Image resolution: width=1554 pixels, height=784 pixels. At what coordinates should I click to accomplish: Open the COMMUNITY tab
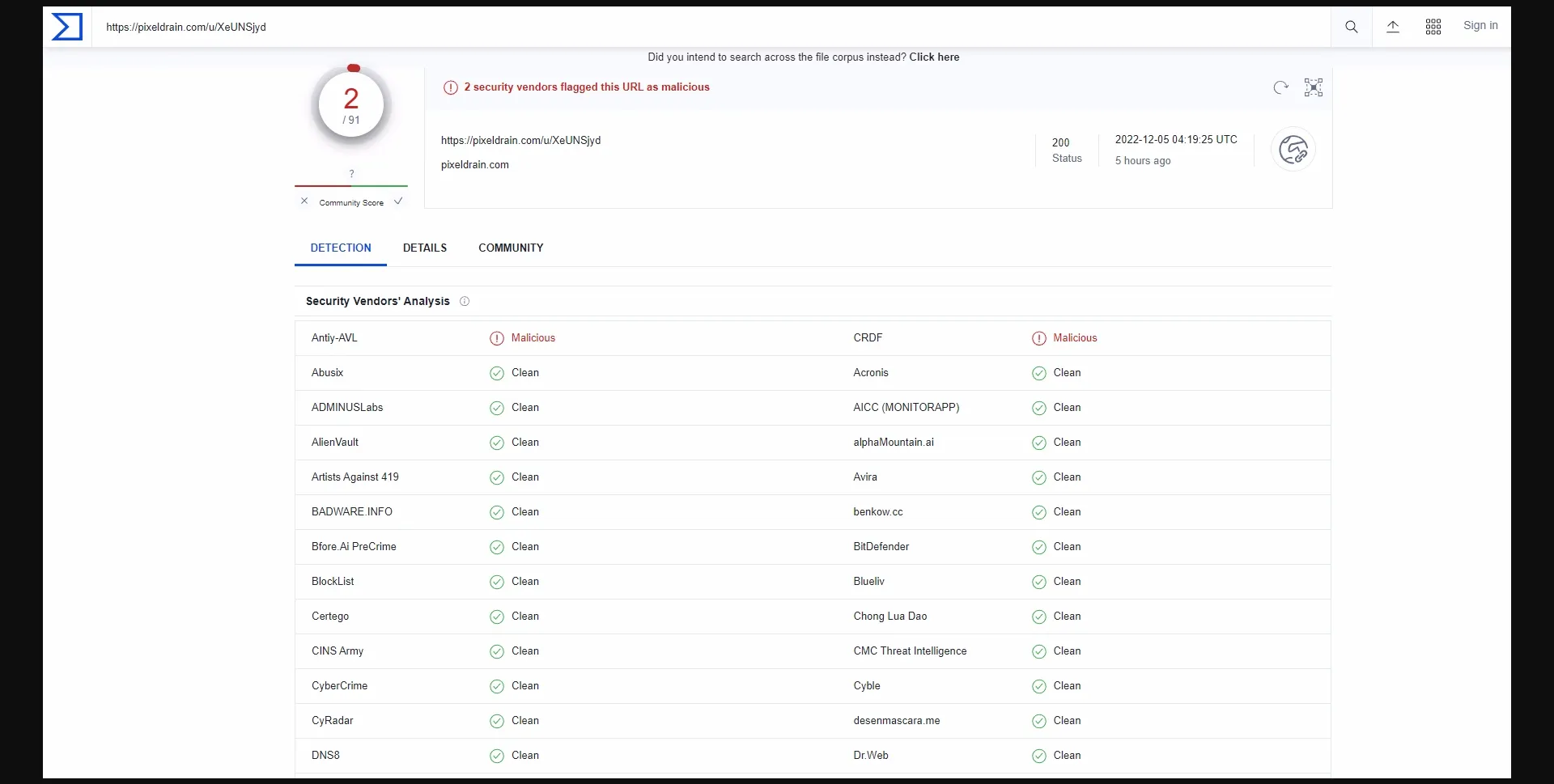click(x=511, y=248)
